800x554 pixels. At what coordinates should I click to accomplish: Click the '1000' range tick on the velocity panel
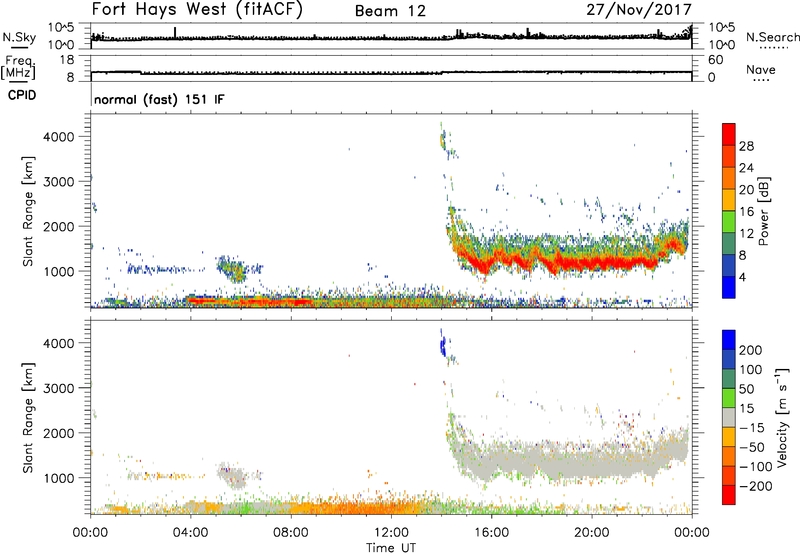point(58,478)
